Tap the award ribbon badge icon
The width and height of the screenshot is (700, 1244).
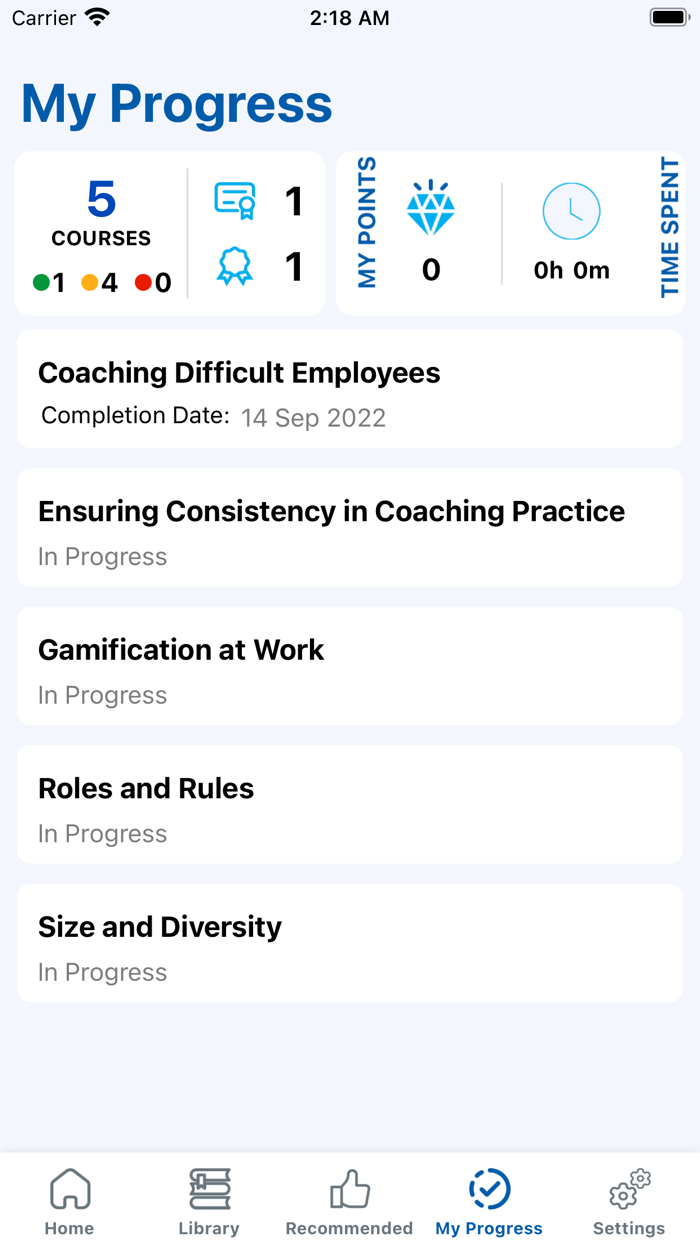click(235, 267)
